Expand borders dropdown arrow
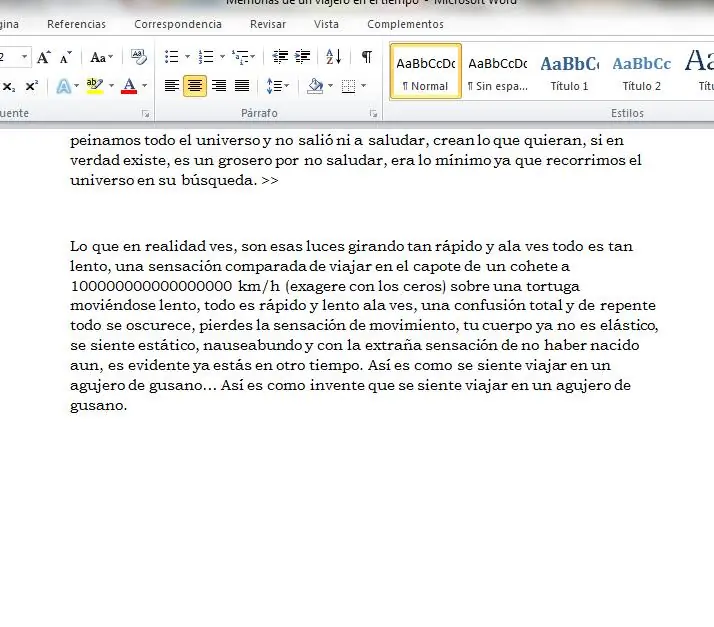The width and height of the screenshot is (714, 627). pos(363,86)
